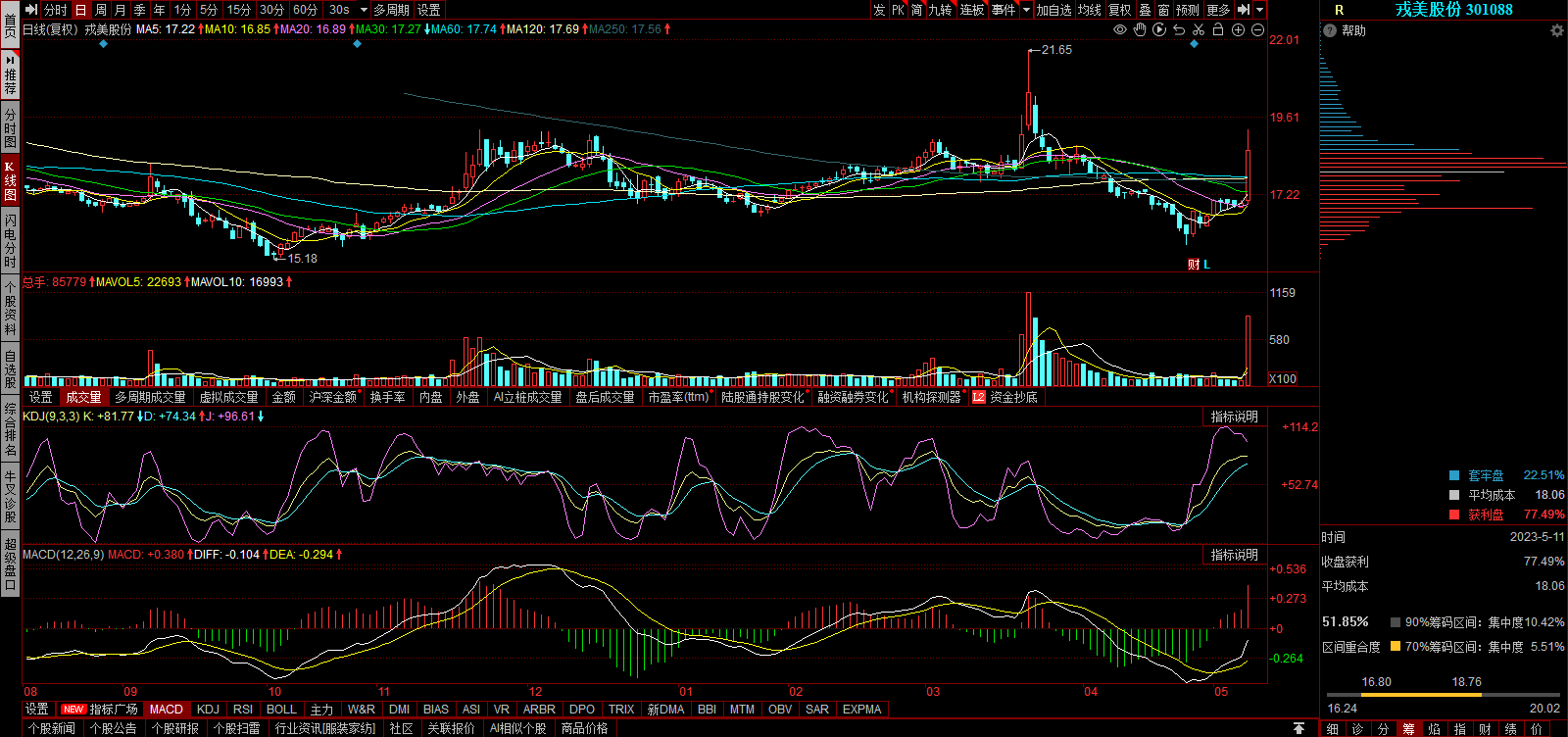Click 设置 in the top period toolbar
The image size is (1568, 737).
[x=429, y=10]
